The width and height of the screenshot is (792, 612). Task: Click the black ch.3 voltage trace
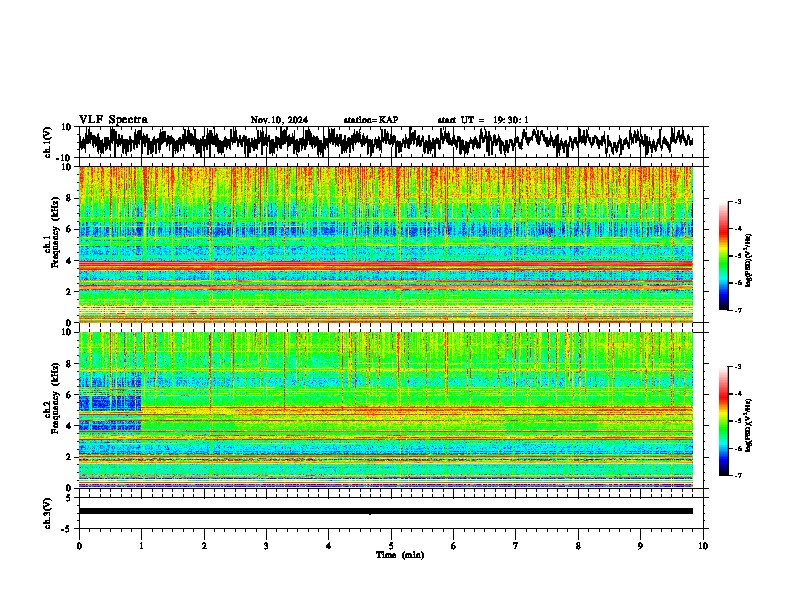click(386, 511)
